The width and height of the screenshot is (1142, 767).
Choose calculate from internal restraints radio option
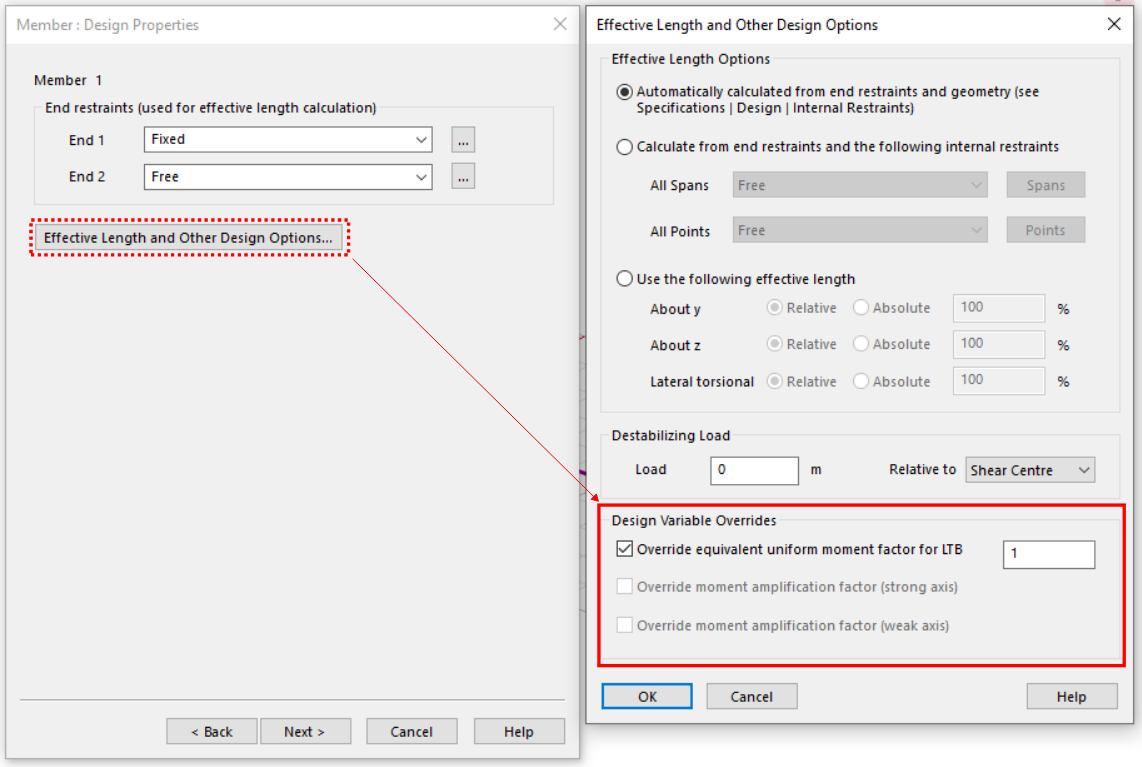point(625,147)
